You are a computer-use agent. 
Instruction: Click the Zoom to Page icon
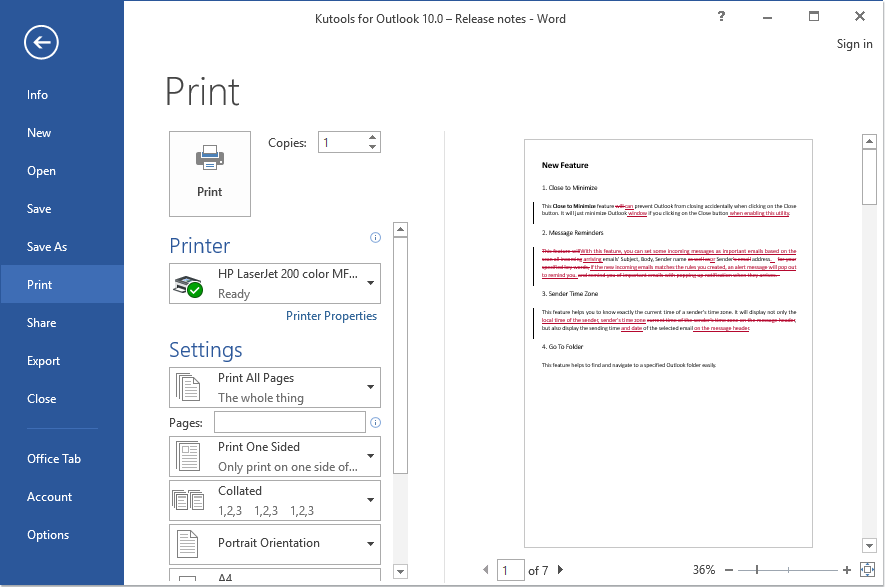tap(866, 570)
